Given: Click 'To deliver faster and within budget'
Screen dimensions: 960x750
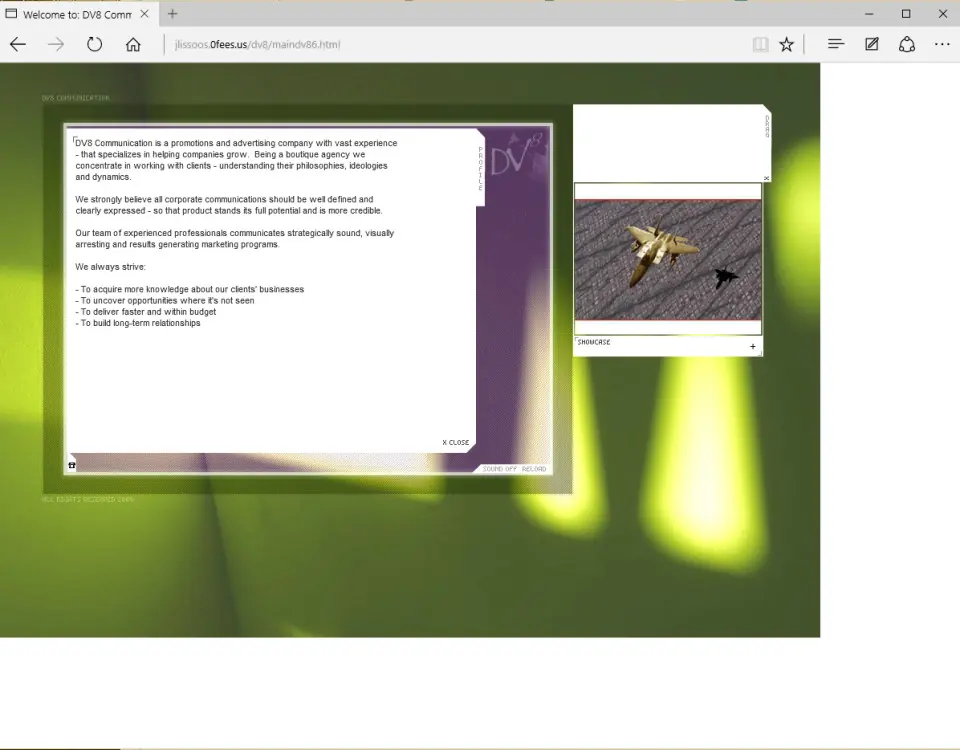Looking at the screenshot, I should (146, 312).
